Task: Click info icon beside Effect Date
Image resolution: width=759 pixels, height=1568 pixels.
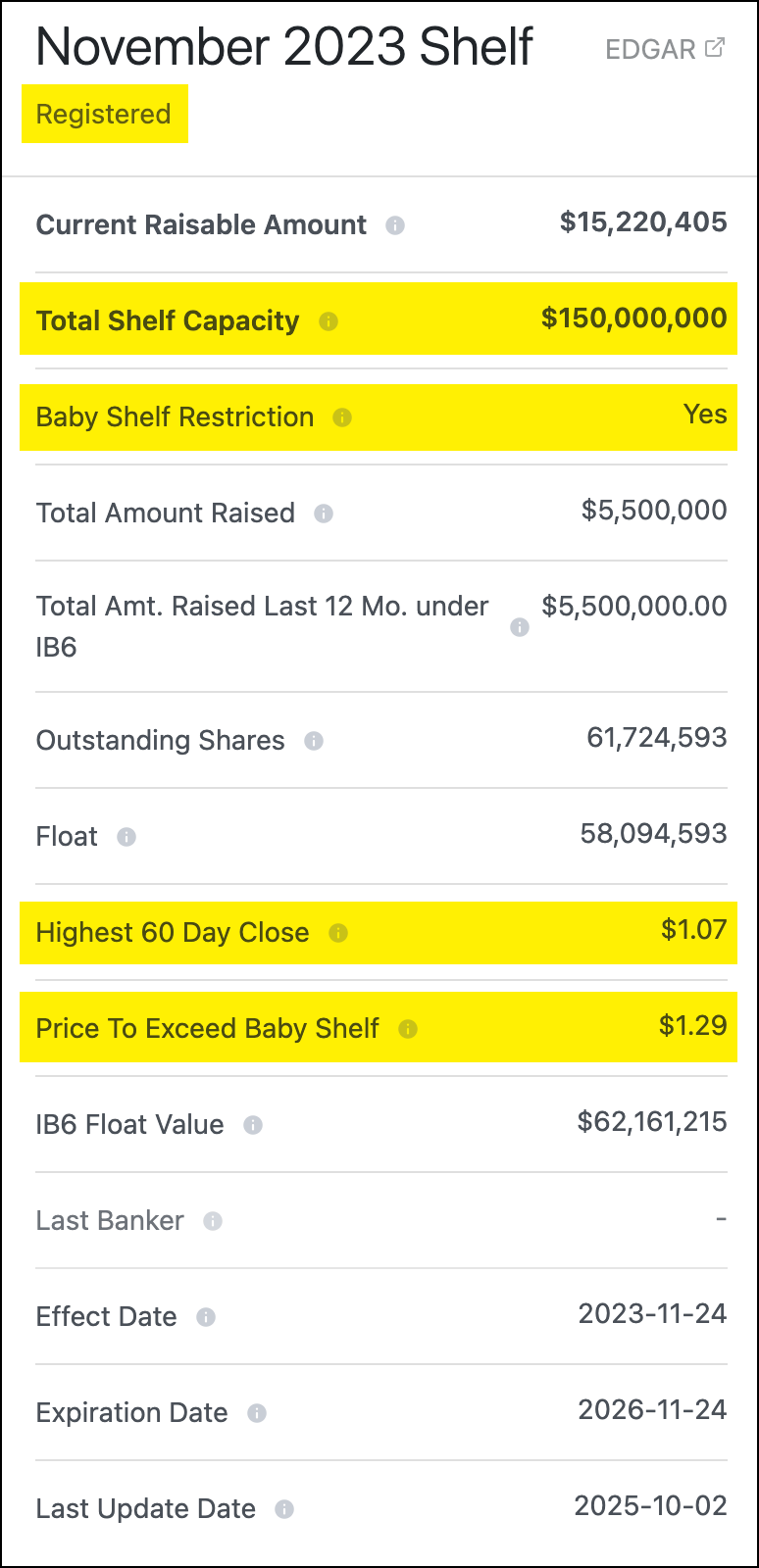Action: tap(206, 1317)
